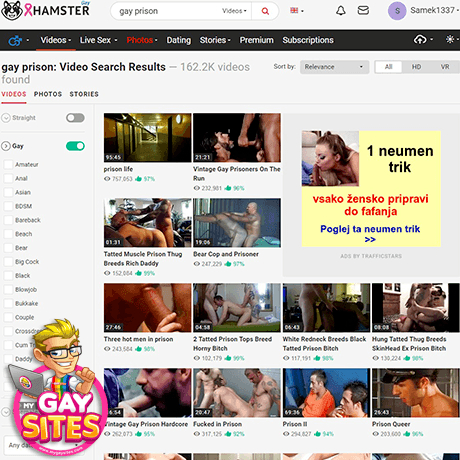Screen dimensions: 460x460
Task: Turn on the Straight switch
Action: (x=75, y=118)
